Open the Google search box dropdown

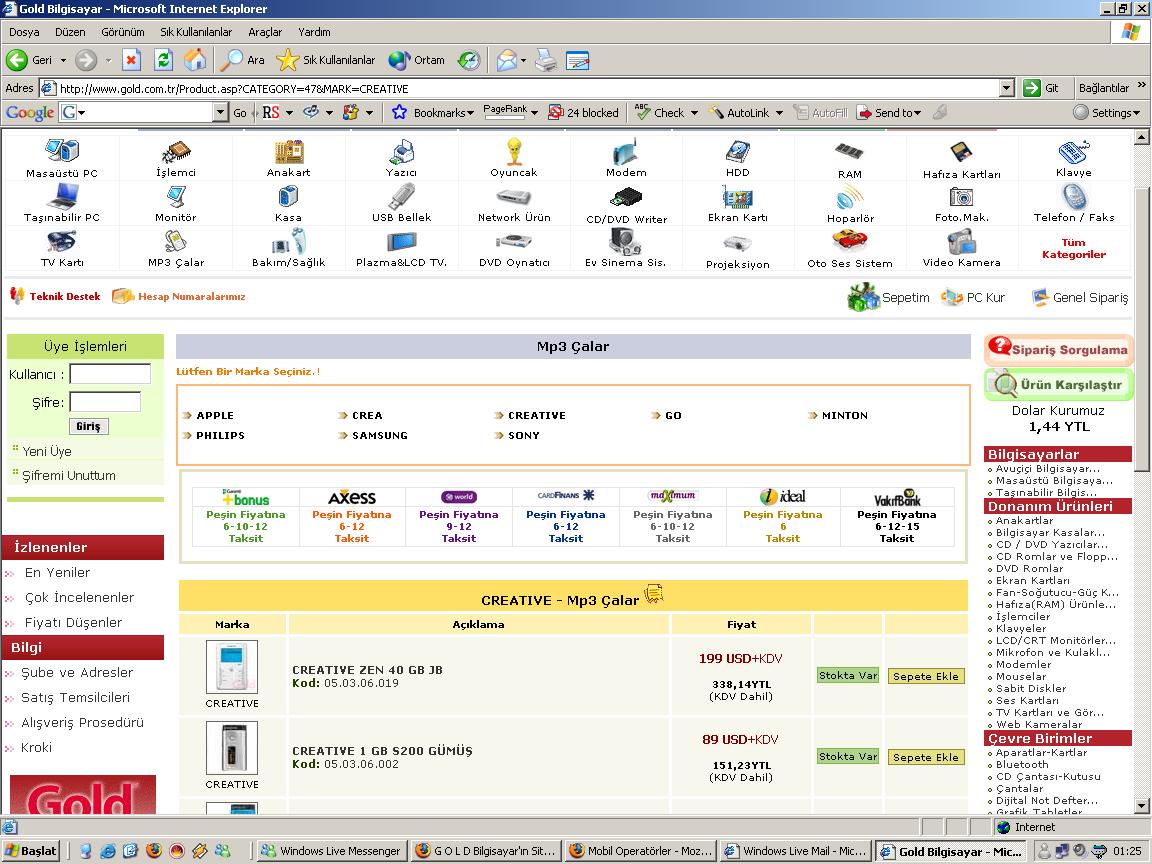coord(220,112)
